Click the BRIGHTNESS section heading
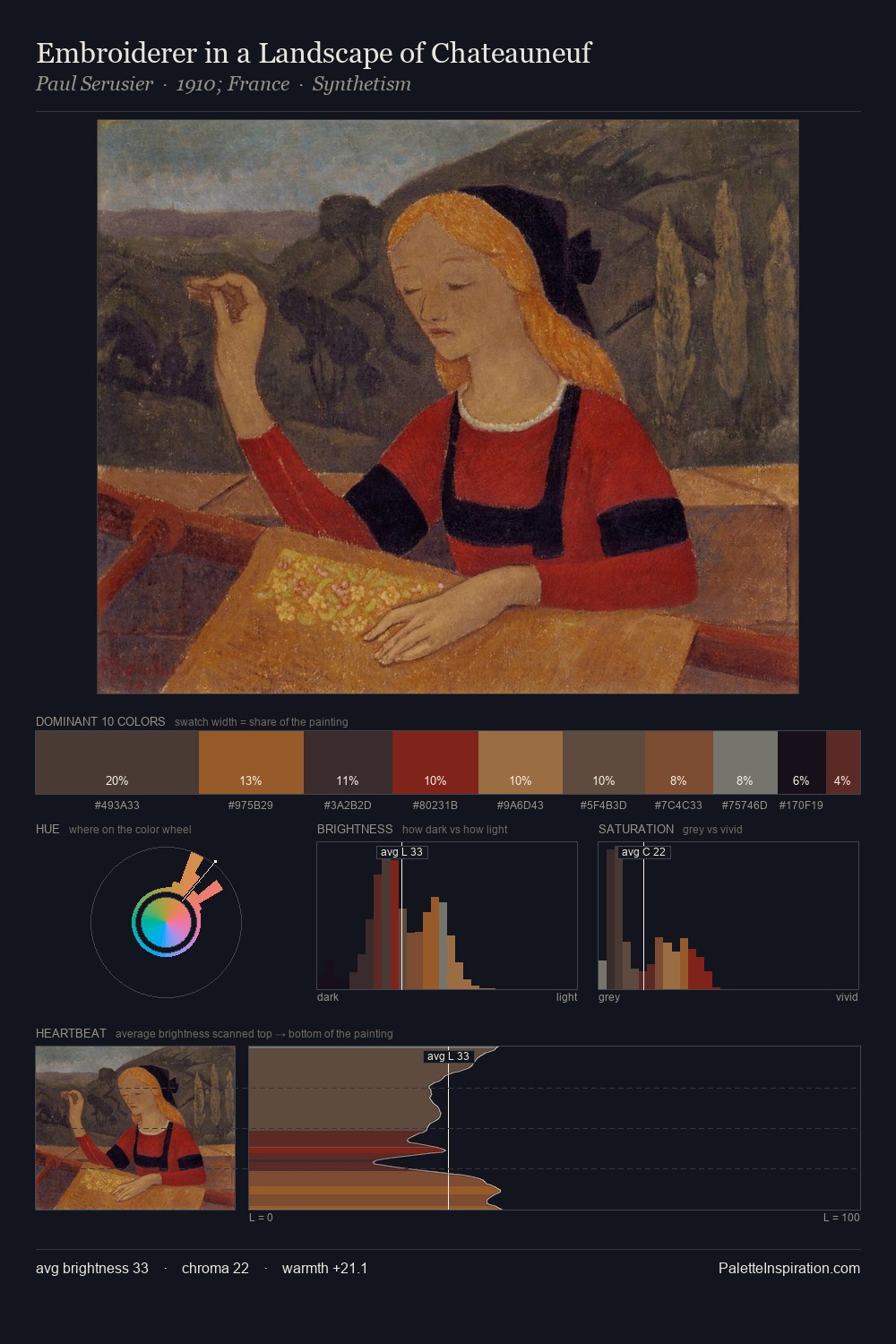 tap(355, 829)
